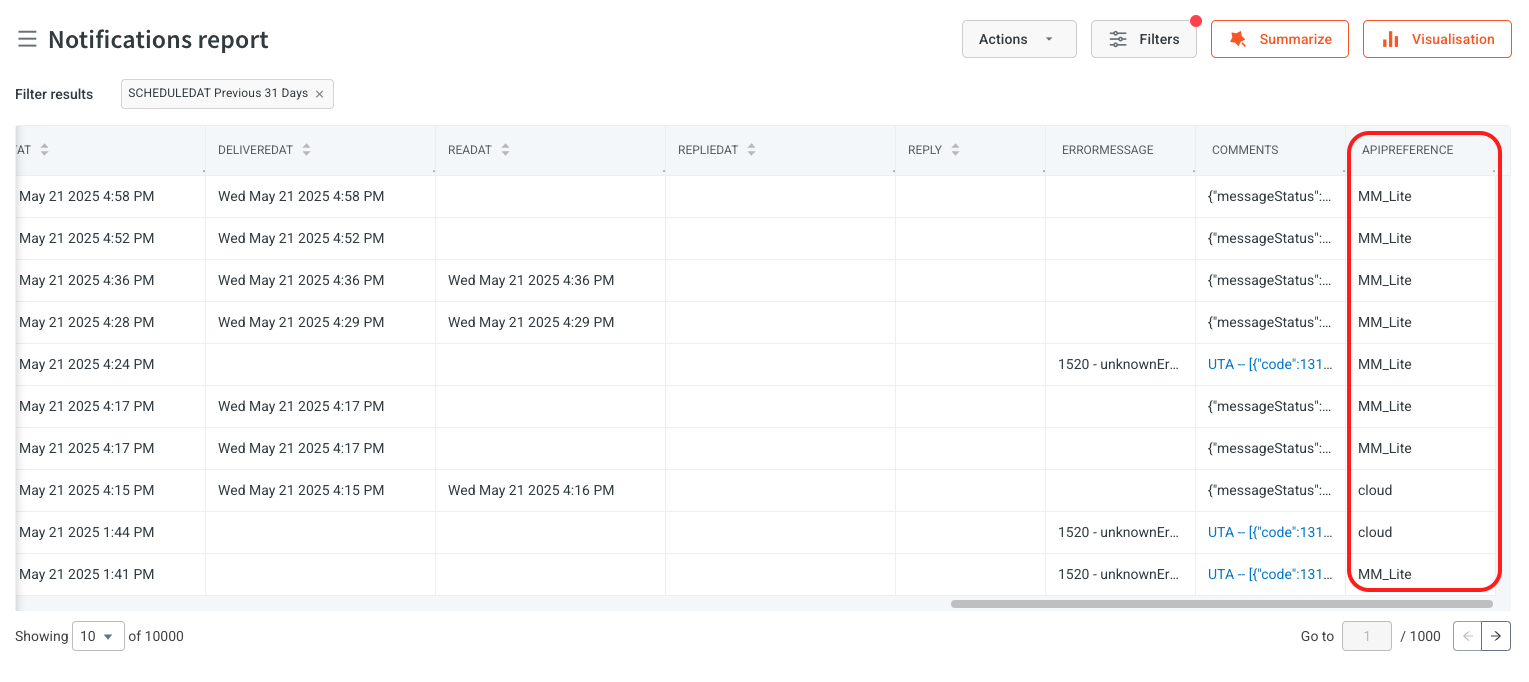Click the messageStatus comment in the 4:58 PM row
This screenshot has height=682, width=1529.
1270,196
